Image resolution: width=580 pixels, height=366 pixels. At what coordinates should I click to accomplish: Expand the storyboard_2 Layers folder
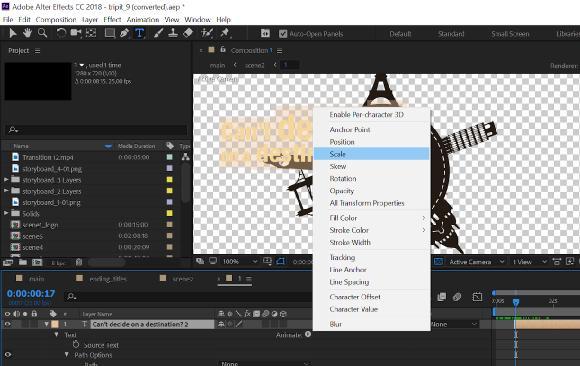click(x=6, y=191)
